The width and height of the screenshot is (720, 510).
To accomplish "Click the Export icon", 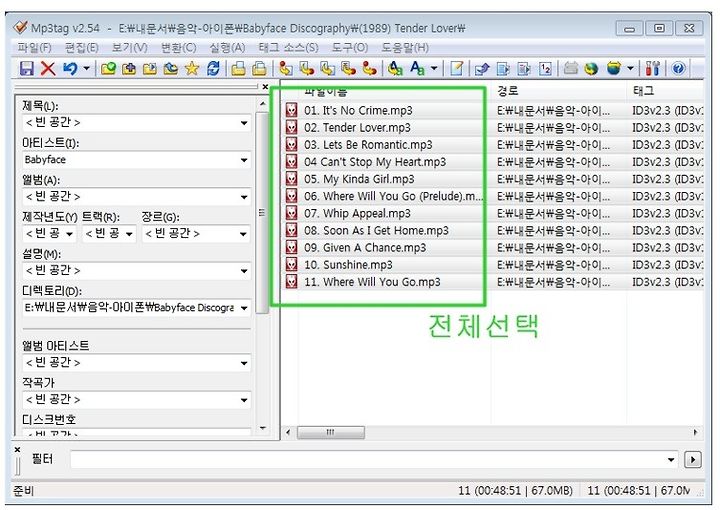I will coord(482,69).
